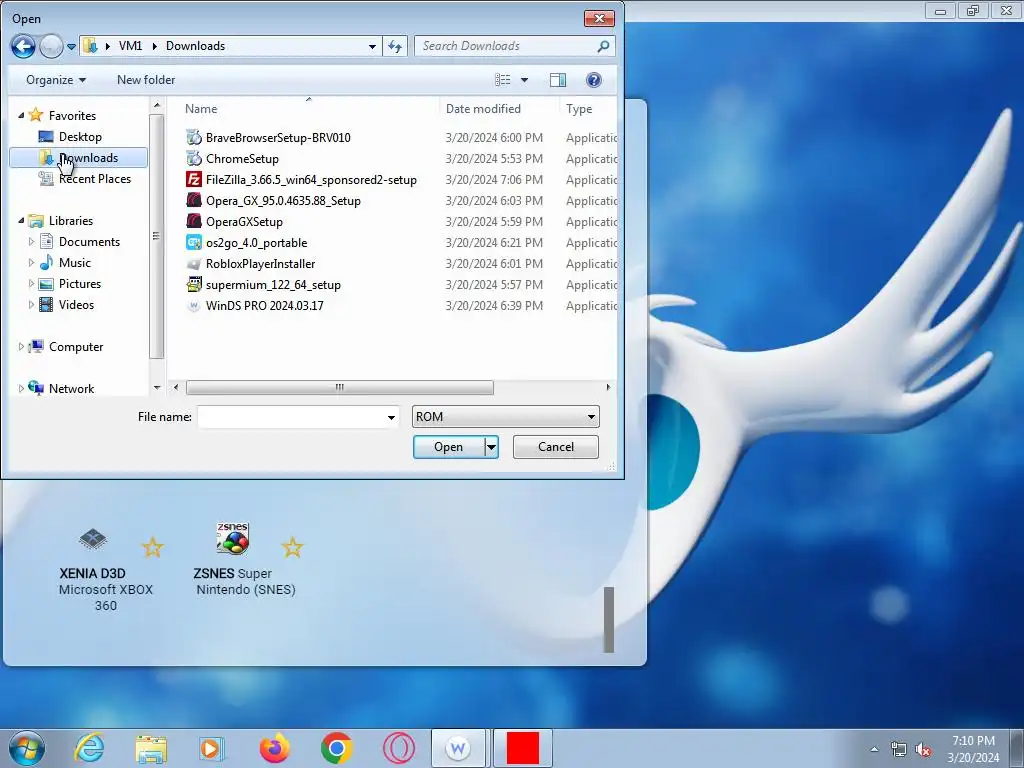Click the New folder button
Screen dimensions: 1024x768
click(146, 80)
